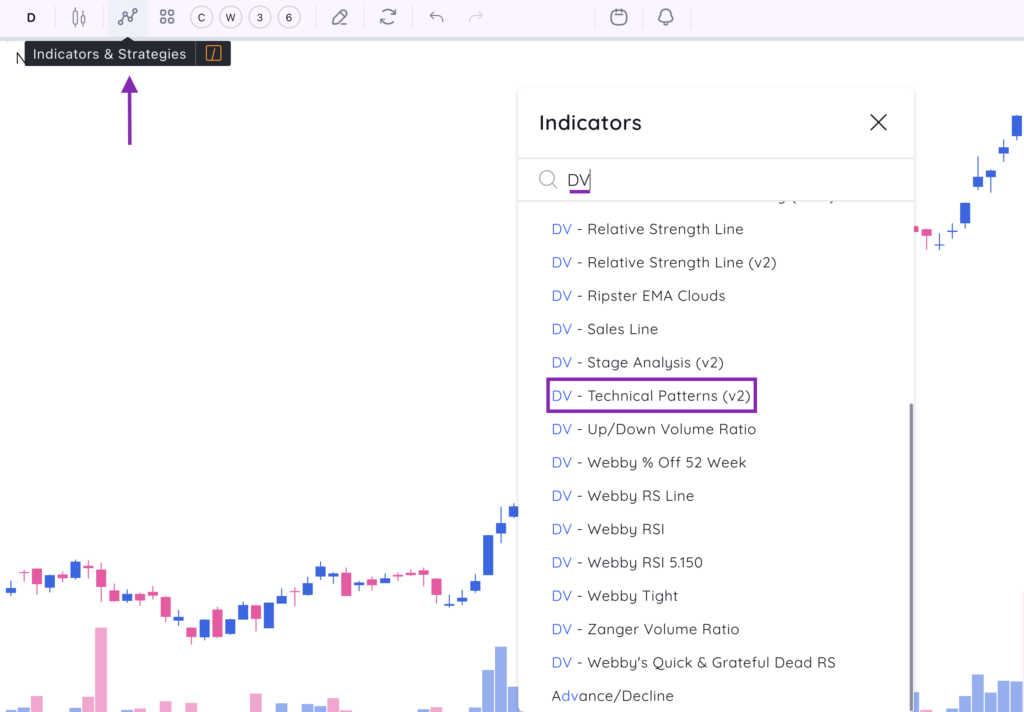Open the four-squares layout grid icon
The height and width of the screenshot is (712, 1024).
[167, 17]
